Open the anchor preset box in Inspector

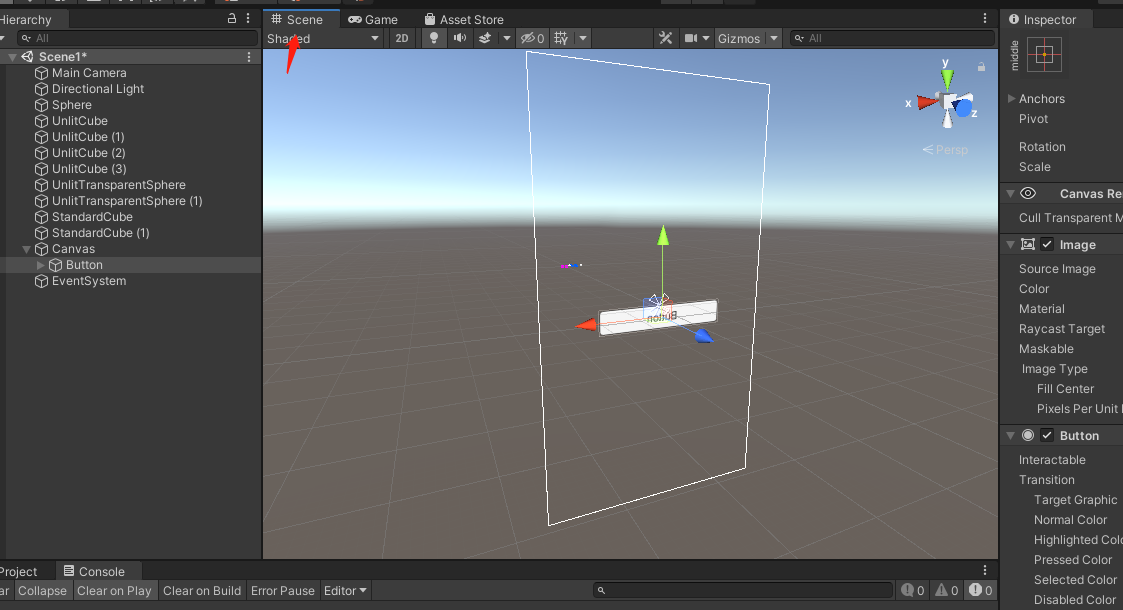1043,55
